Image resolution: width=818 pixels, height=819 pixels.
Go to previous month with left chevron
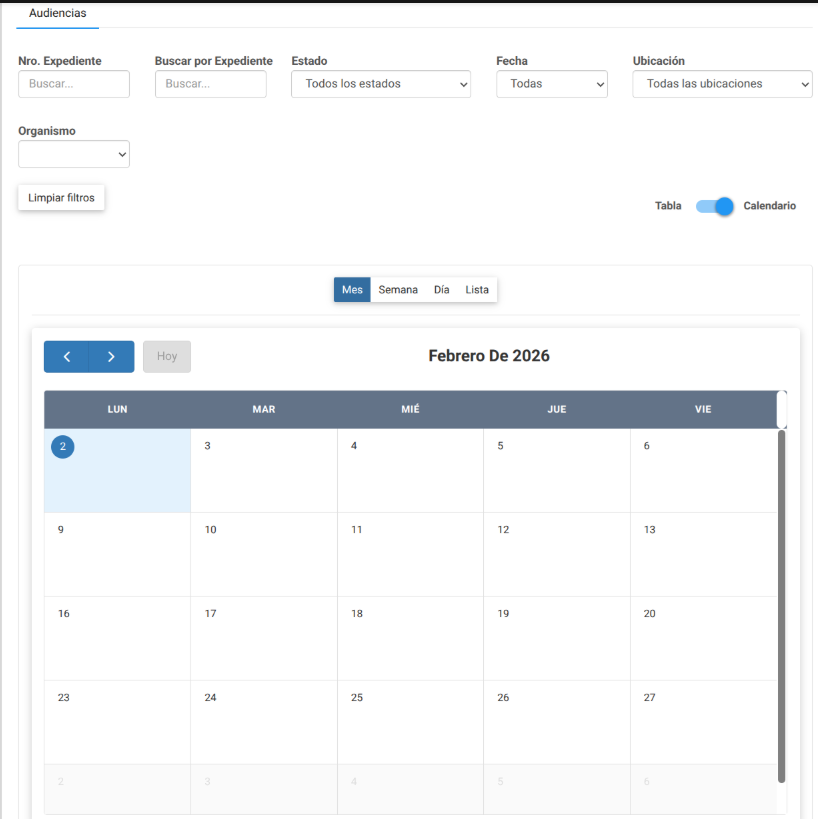coord(66,357)
